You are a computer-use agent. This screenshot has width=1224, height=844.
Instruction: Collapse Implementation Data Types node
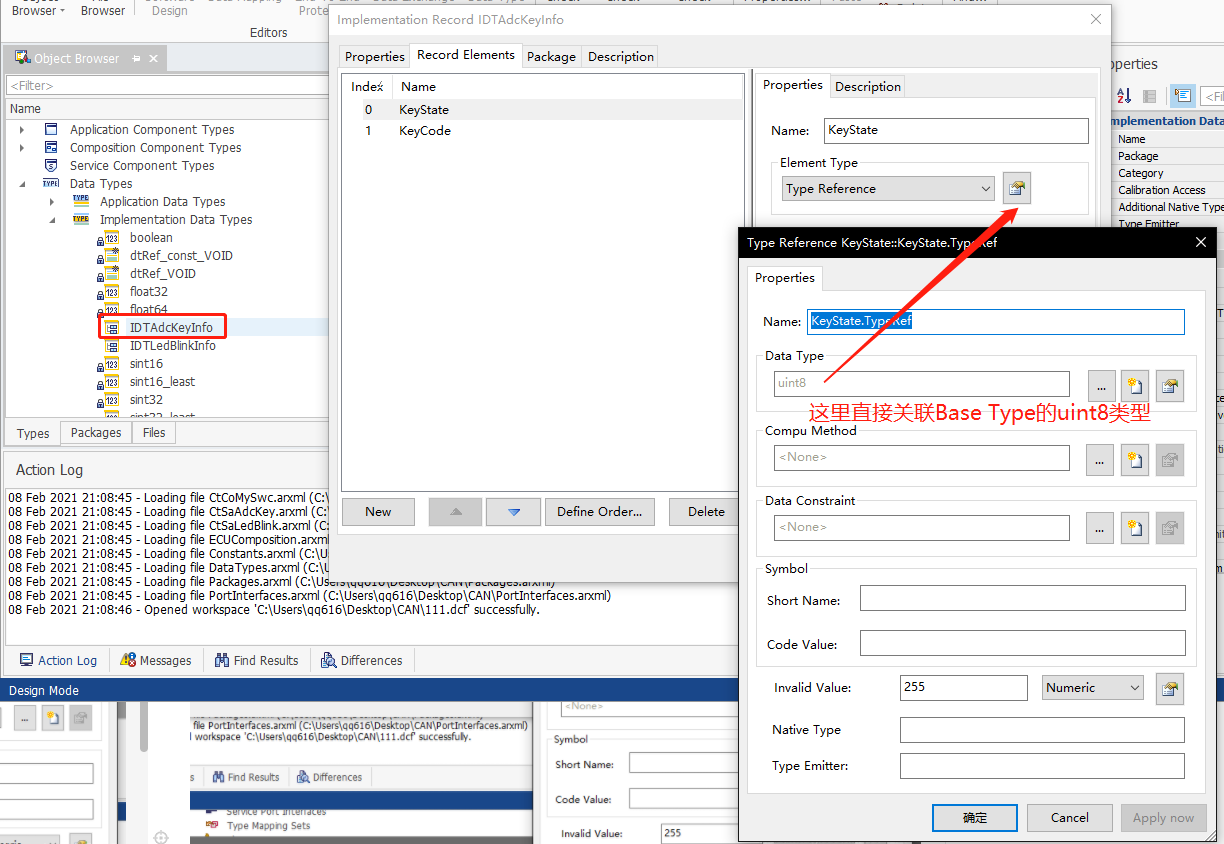click(x=52, y=220)
